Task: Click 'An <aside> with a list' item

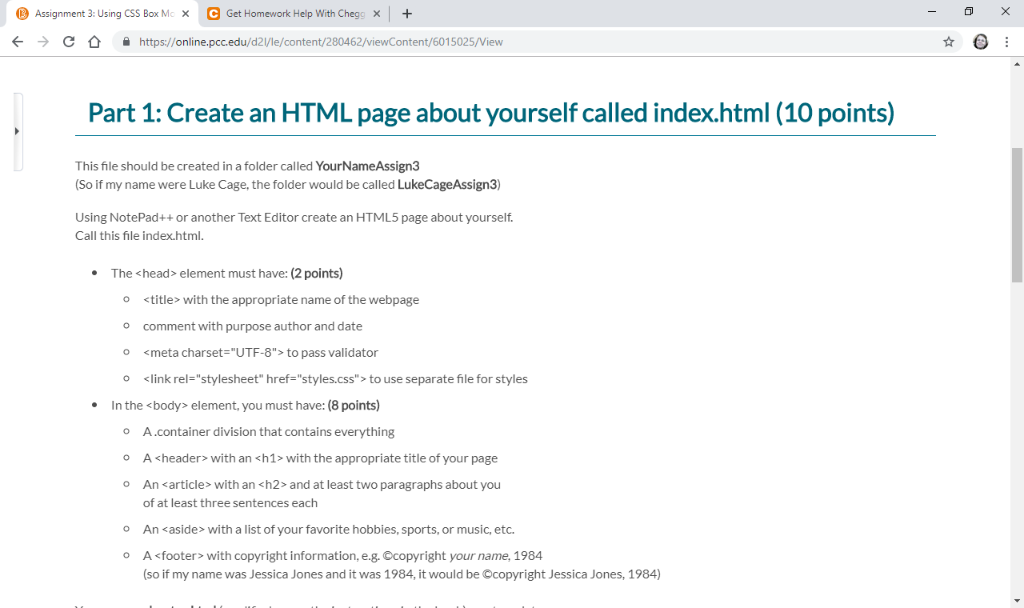Action: [x=328, y=530]
